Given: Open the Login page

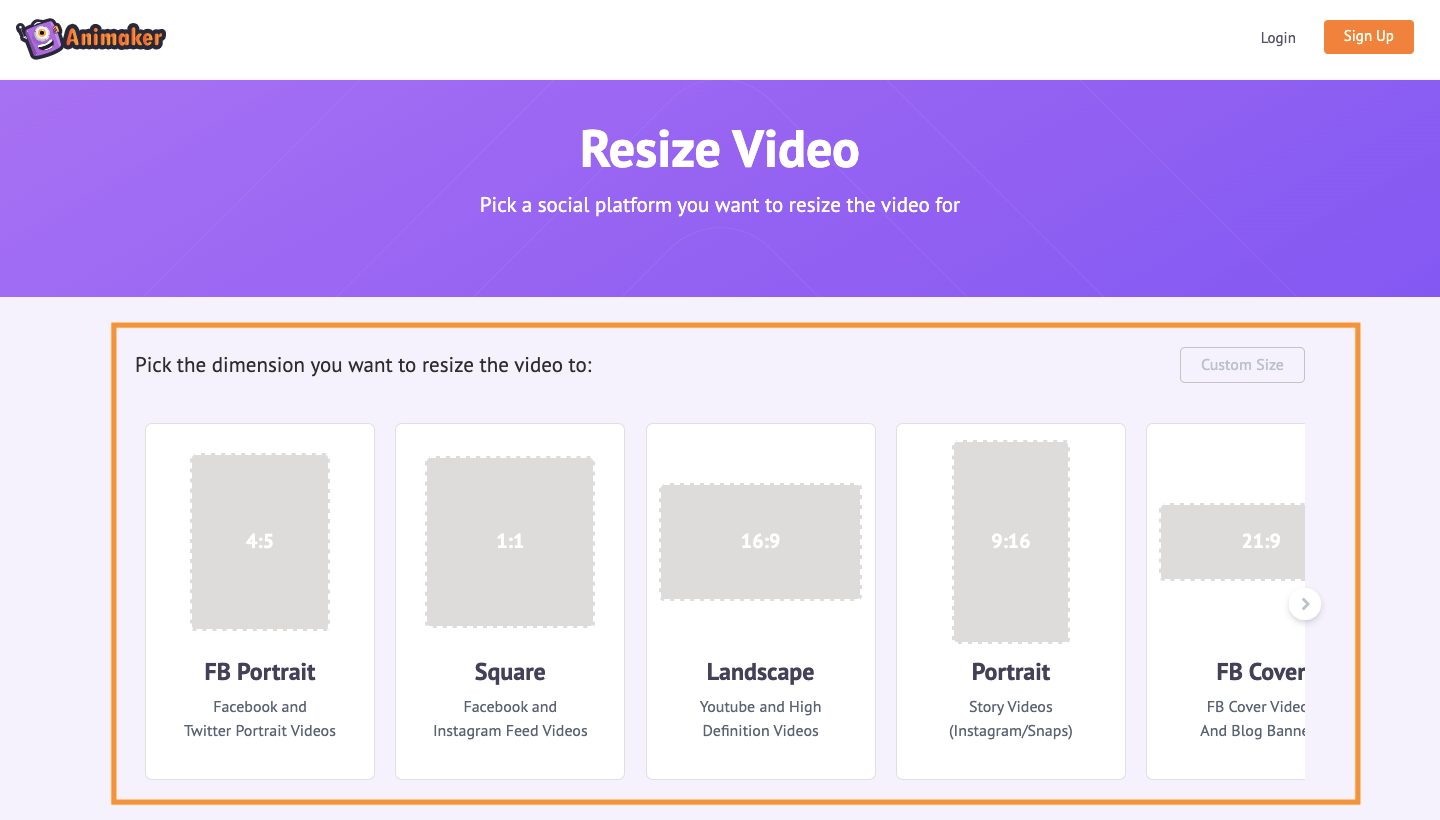Looking at the screenshot, I should pyautogui.click(x=1277, y=38).
